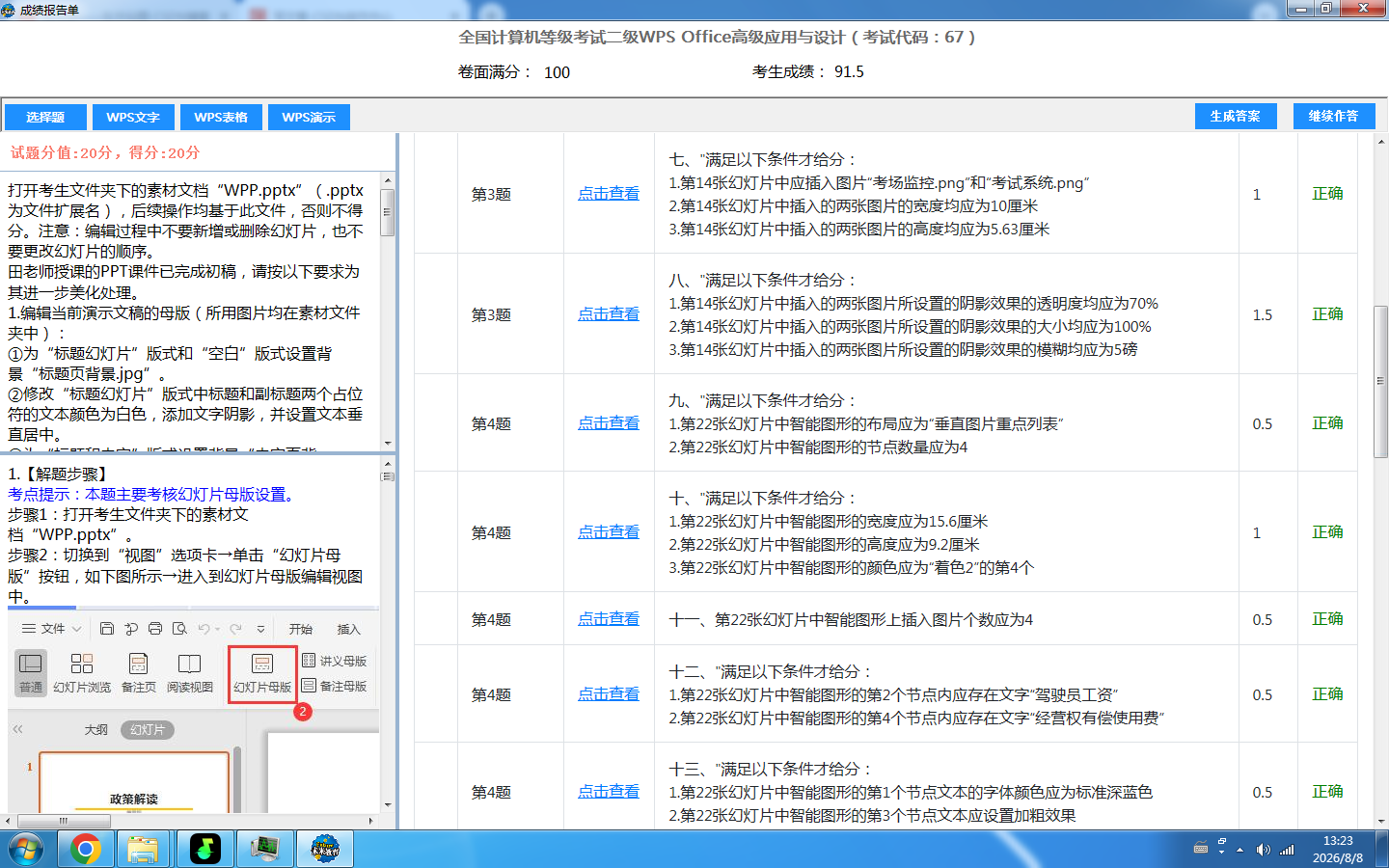The height and width of the screenshot is (868, 1389).
Task: Click the 生成答案 button
Action: (1235, 116)
